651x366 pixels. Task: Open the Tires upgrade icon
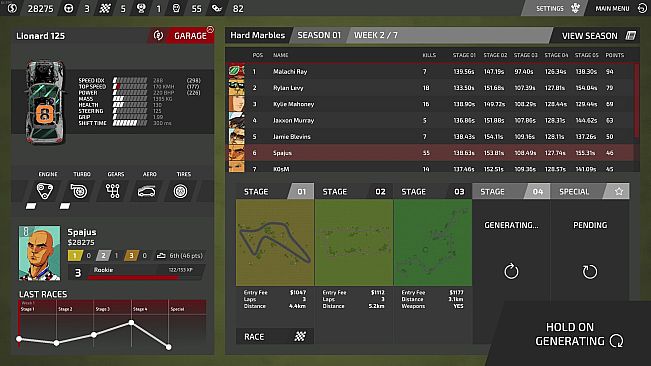pyautogui.click(x=181, y=191)
